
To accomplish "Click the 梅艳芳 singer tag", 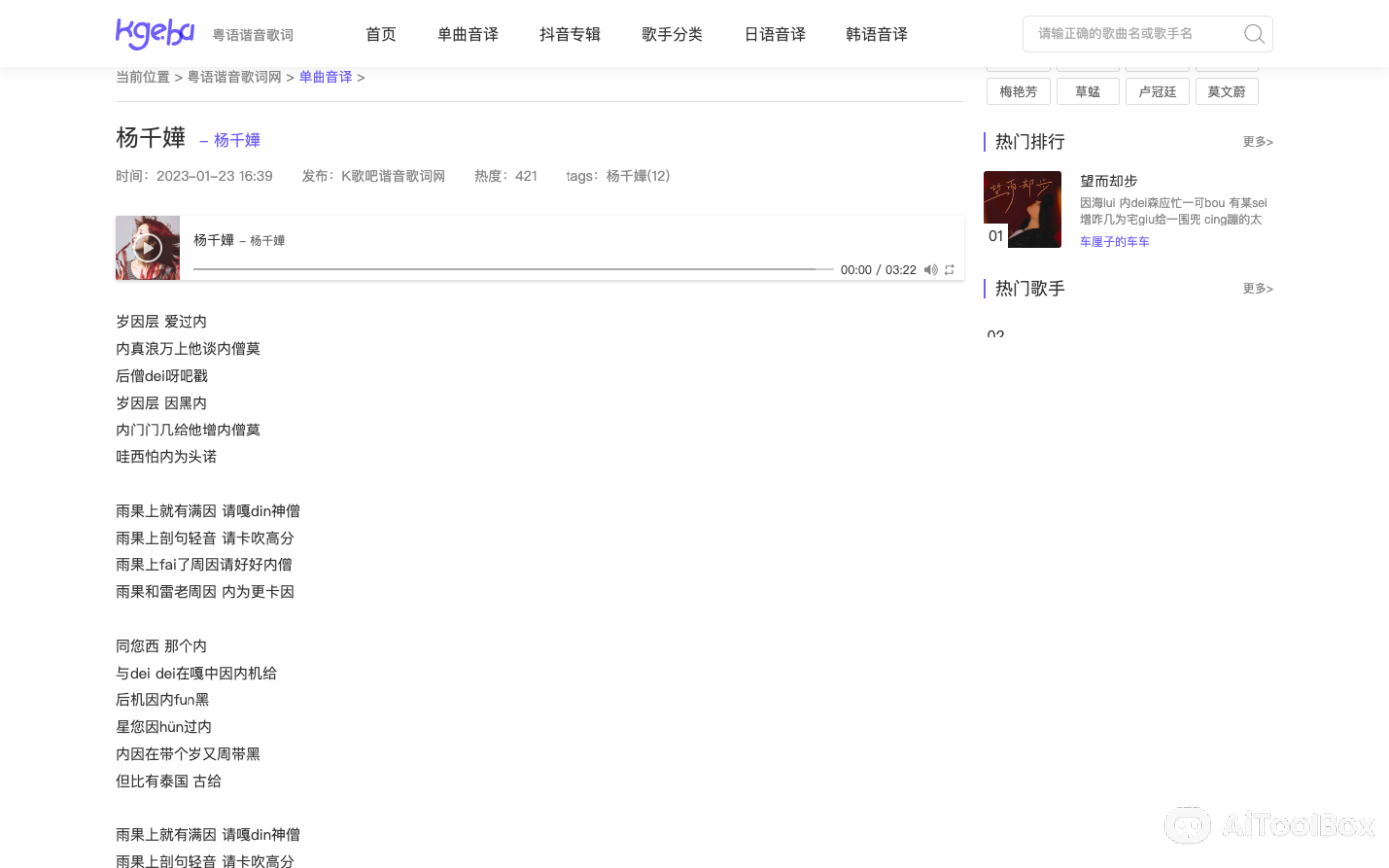I will tap(1018, 92).
